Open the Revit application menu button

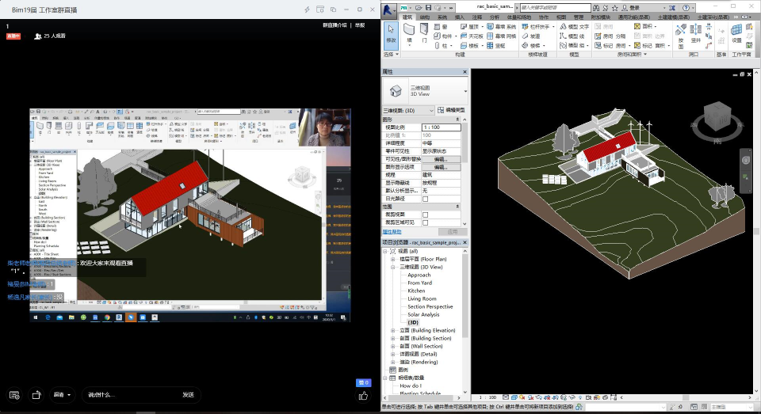coord(387,9)
